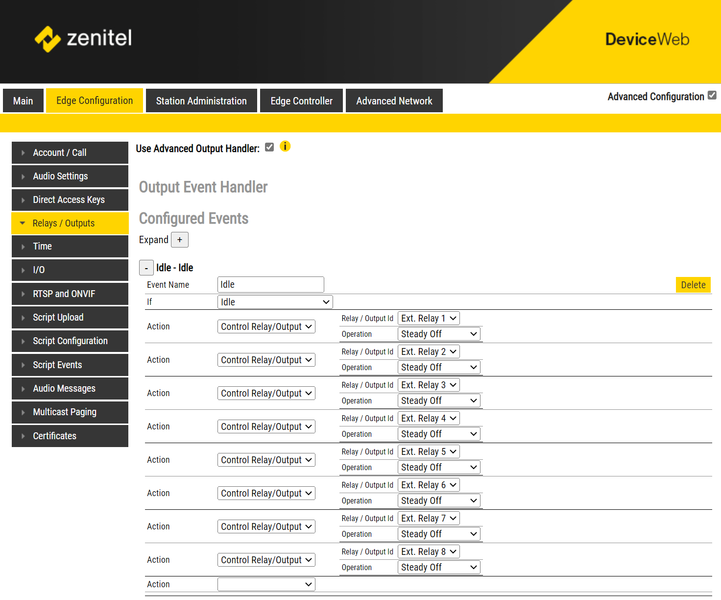Open the Main tab
Image resolution: width=721 pixels, height=600 pixels.
pos(23,101)
